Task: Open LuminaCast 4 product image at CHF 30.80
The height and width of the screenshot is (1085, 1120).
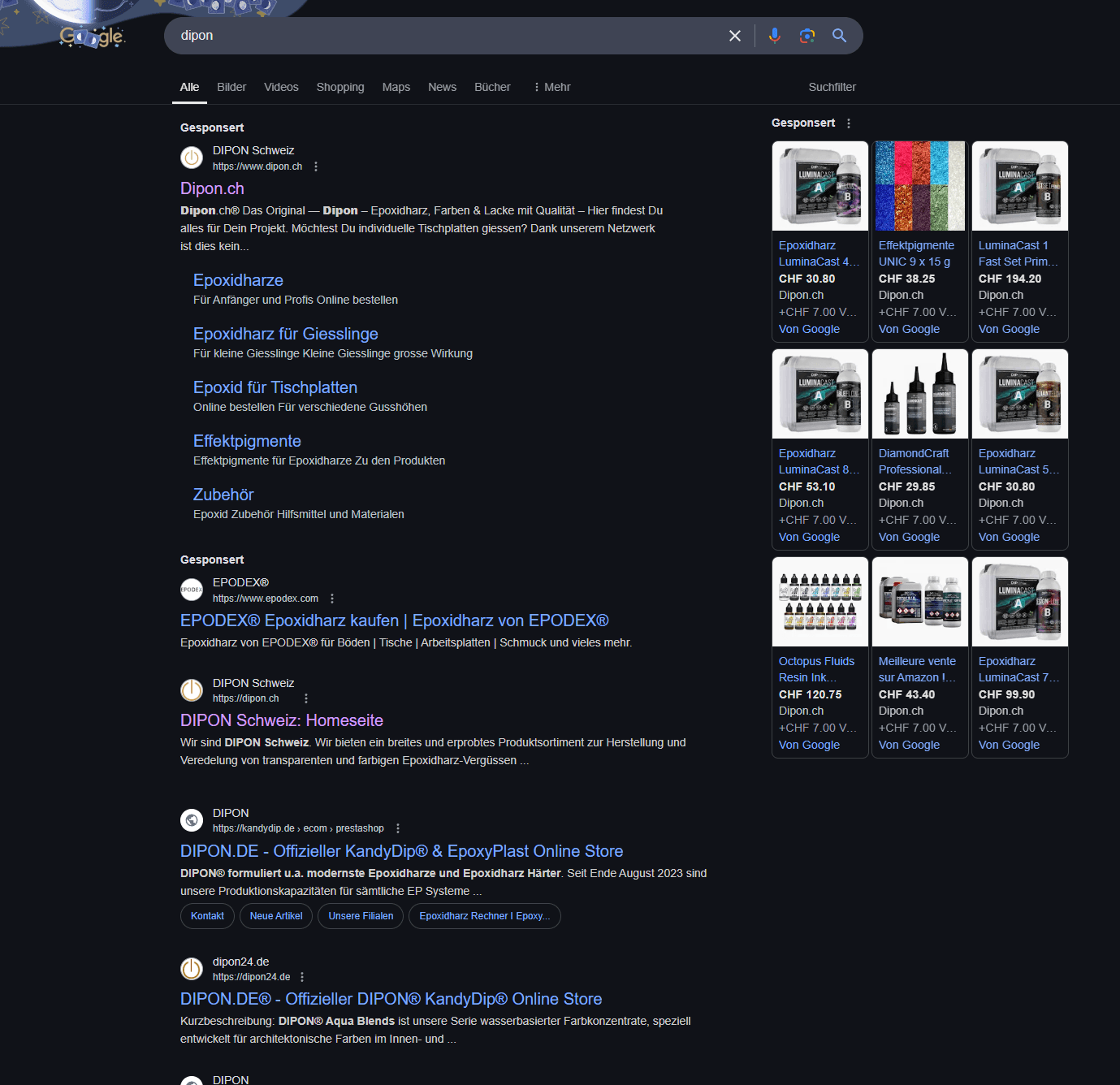Action: tap(820, 186)
